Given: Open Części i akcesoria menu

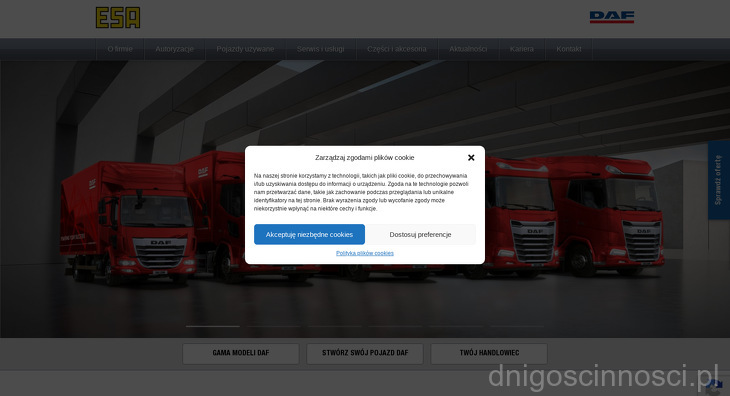Looking at the screenshot, I should (x=397, y=49).
